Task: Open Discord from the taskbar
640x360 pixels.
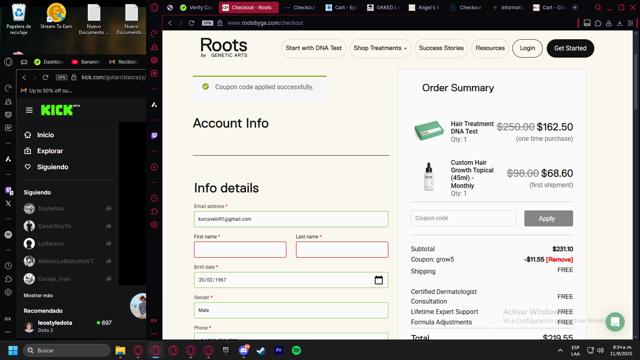Action: coord(244,350)
